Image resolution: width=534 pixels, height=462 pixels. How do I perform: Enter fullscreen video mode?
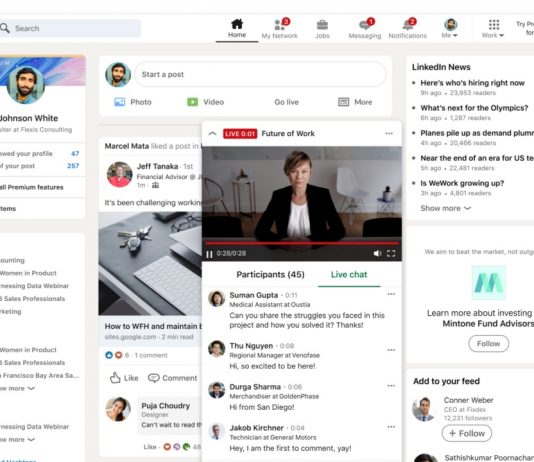(x=391, y=254)
